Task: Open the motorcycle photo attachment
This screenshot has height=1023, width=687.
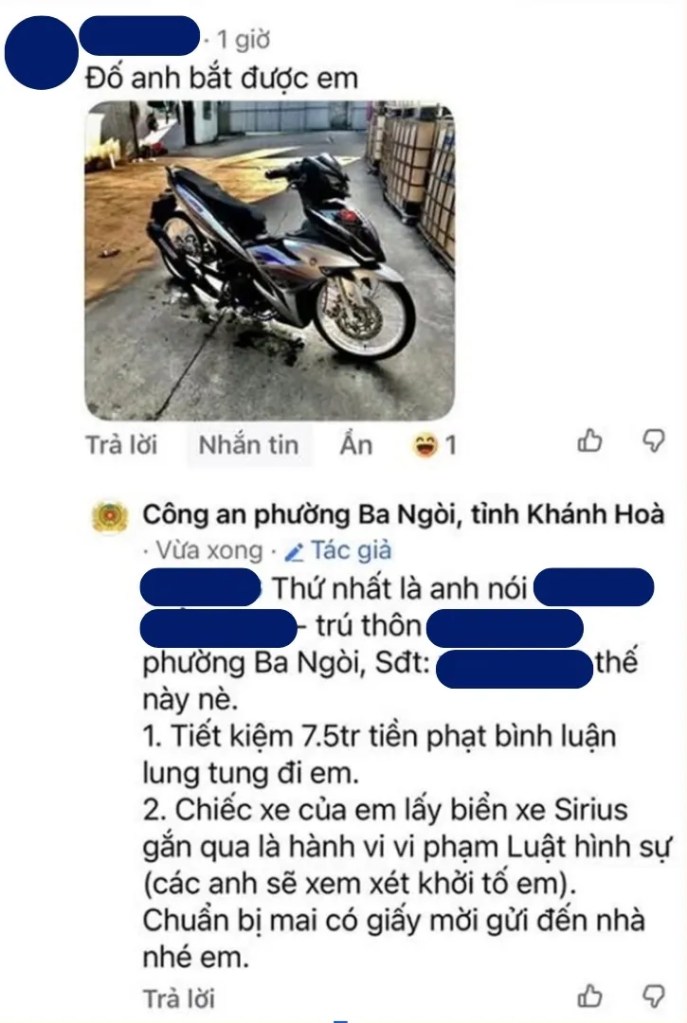Action: 270,260
